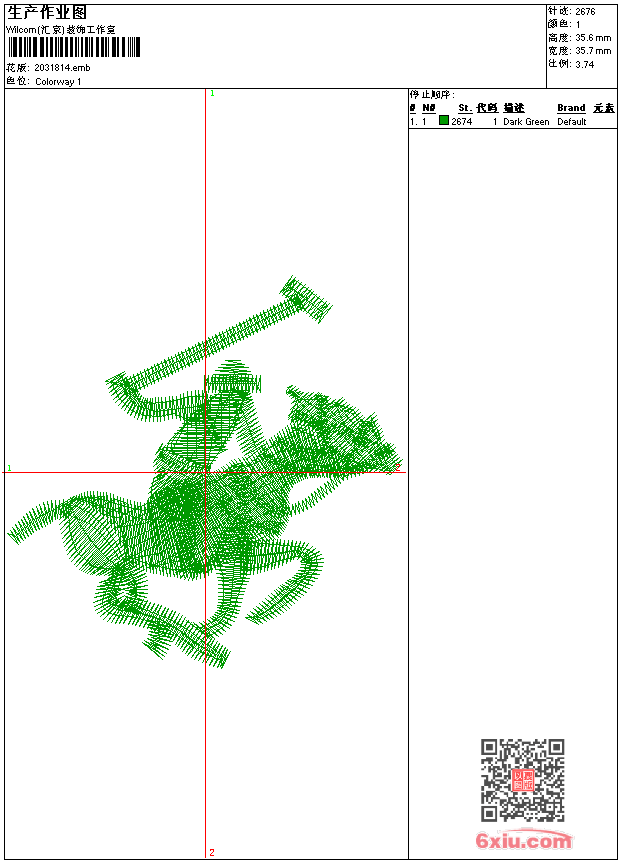Select the scale value '3.74'
The height and width of the screenshot is (860, 620).
tap(584, 64)
